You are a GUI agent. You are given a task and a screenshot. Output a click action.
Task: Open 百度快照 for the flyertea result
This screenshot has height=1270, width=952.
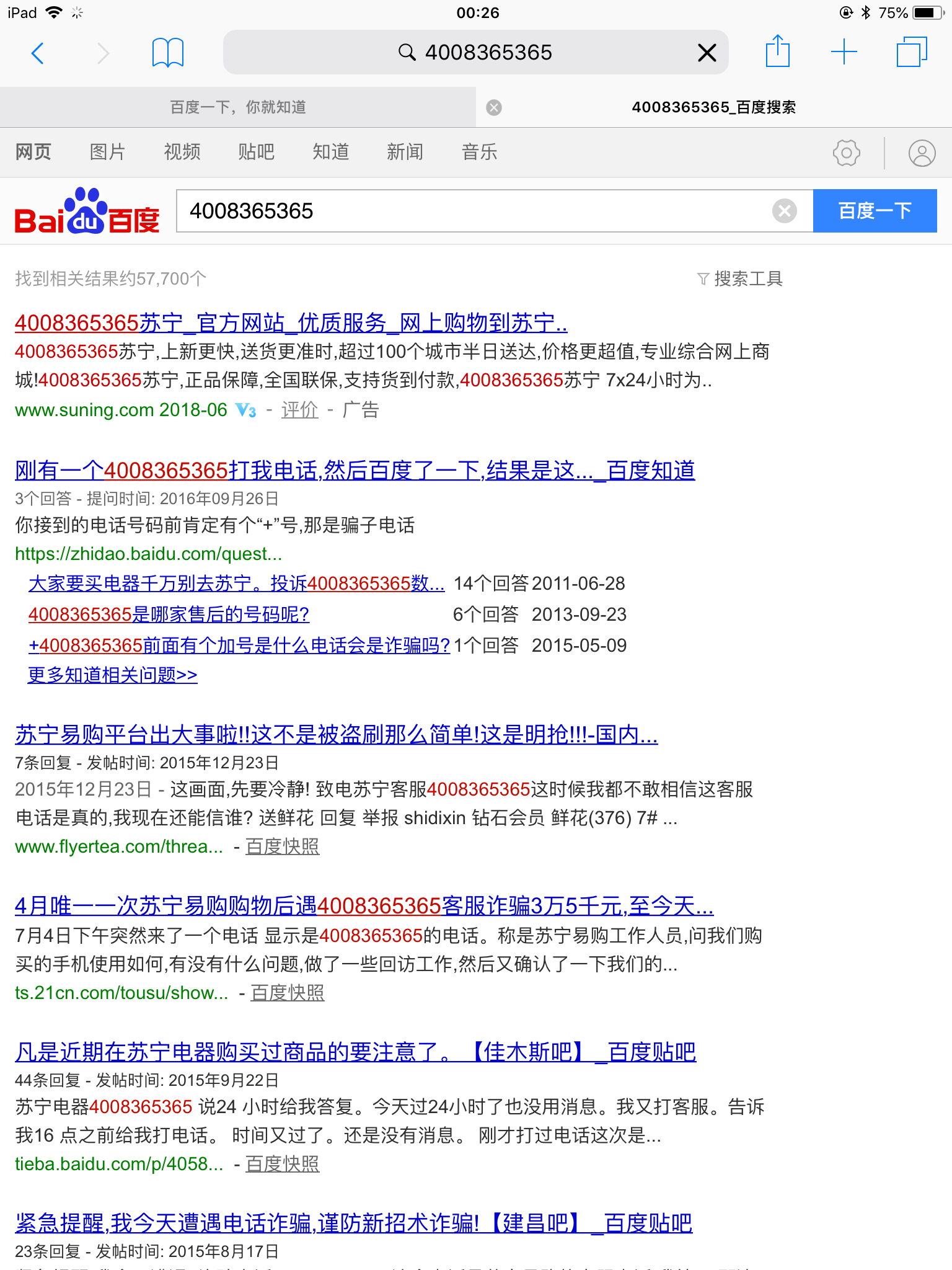pos(283,846)
